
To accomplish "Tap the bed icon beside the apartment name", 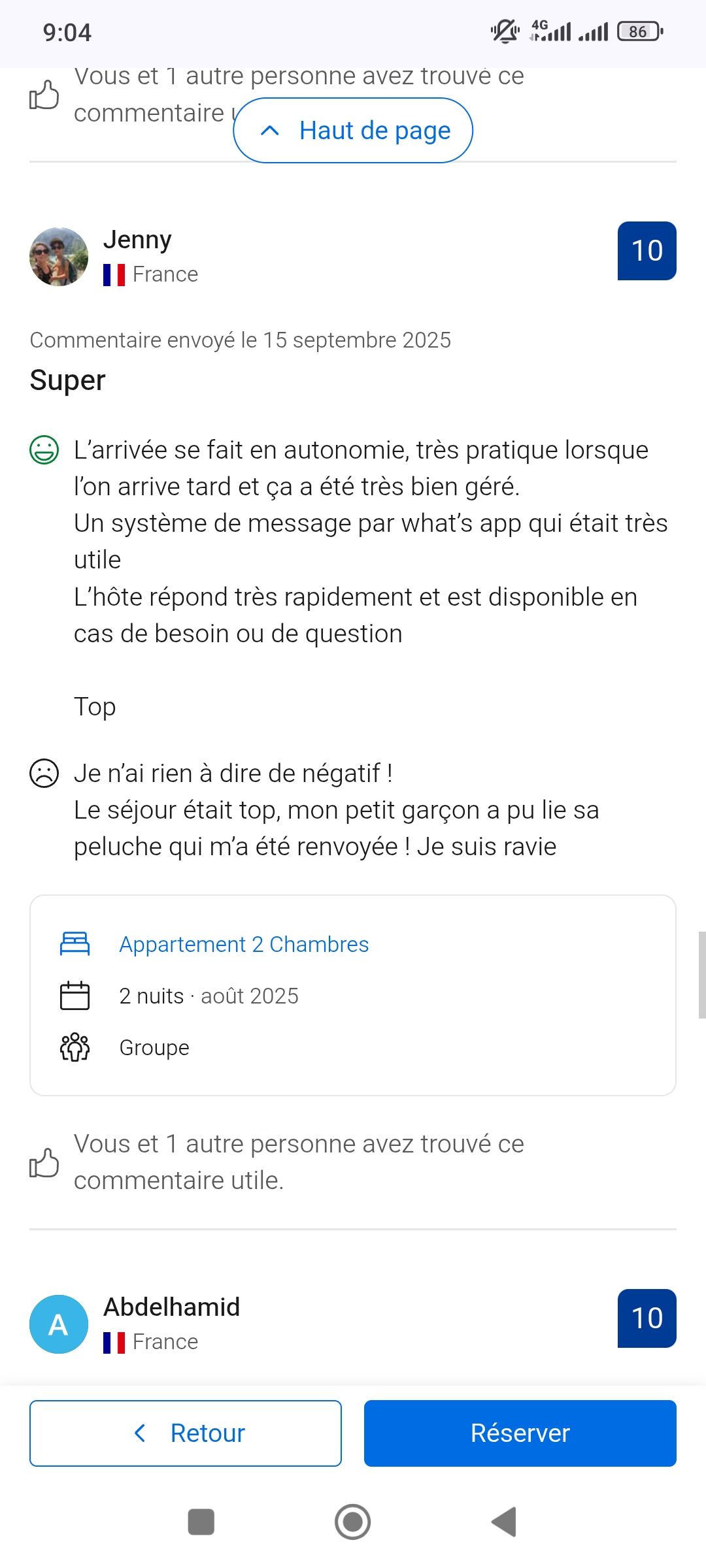I will point(75,944).
